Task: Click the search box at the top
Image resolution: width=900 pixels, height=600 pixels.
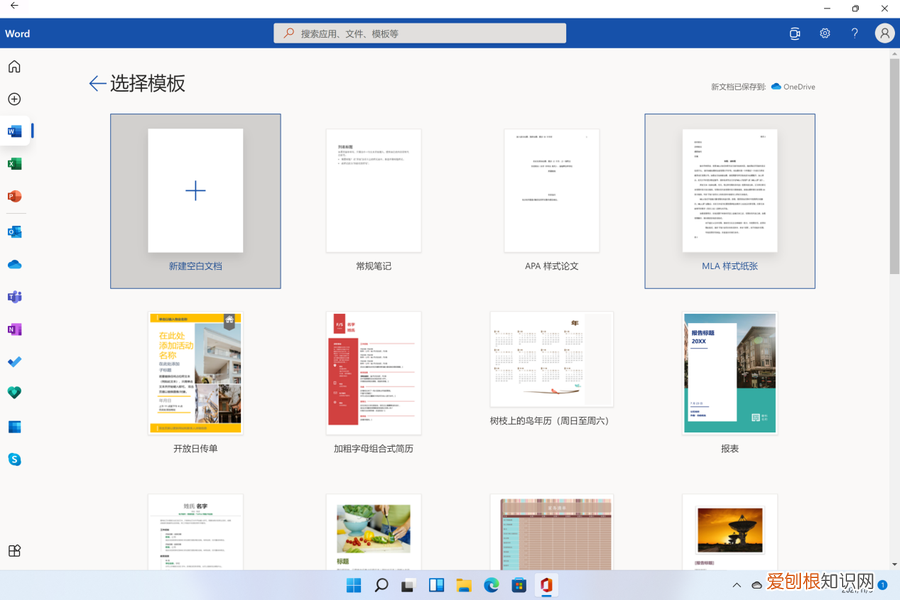Action: (418, 33)
